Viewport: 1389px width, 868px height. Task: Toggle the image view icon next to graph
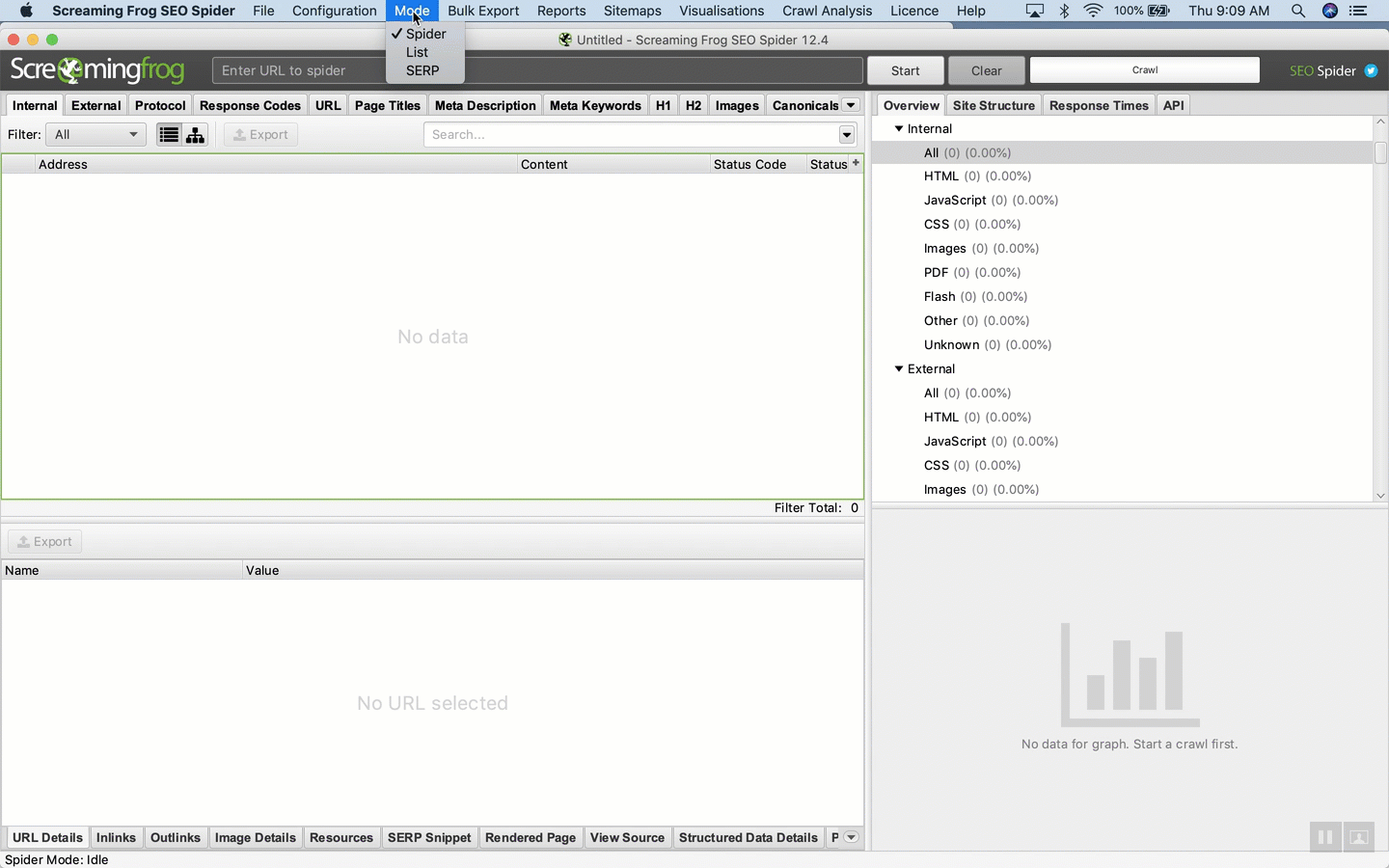(x=1359, y=837)
